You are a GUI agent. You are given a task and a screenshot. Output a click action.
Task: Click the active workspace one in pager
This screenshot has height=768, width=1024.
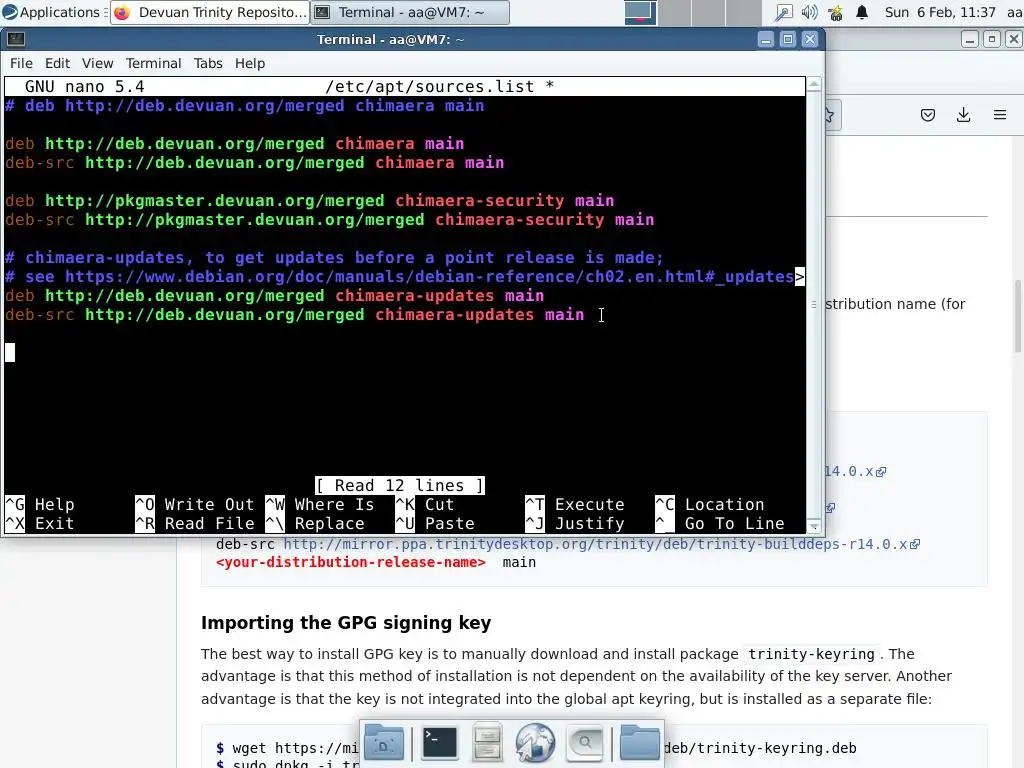click(640, 12)
